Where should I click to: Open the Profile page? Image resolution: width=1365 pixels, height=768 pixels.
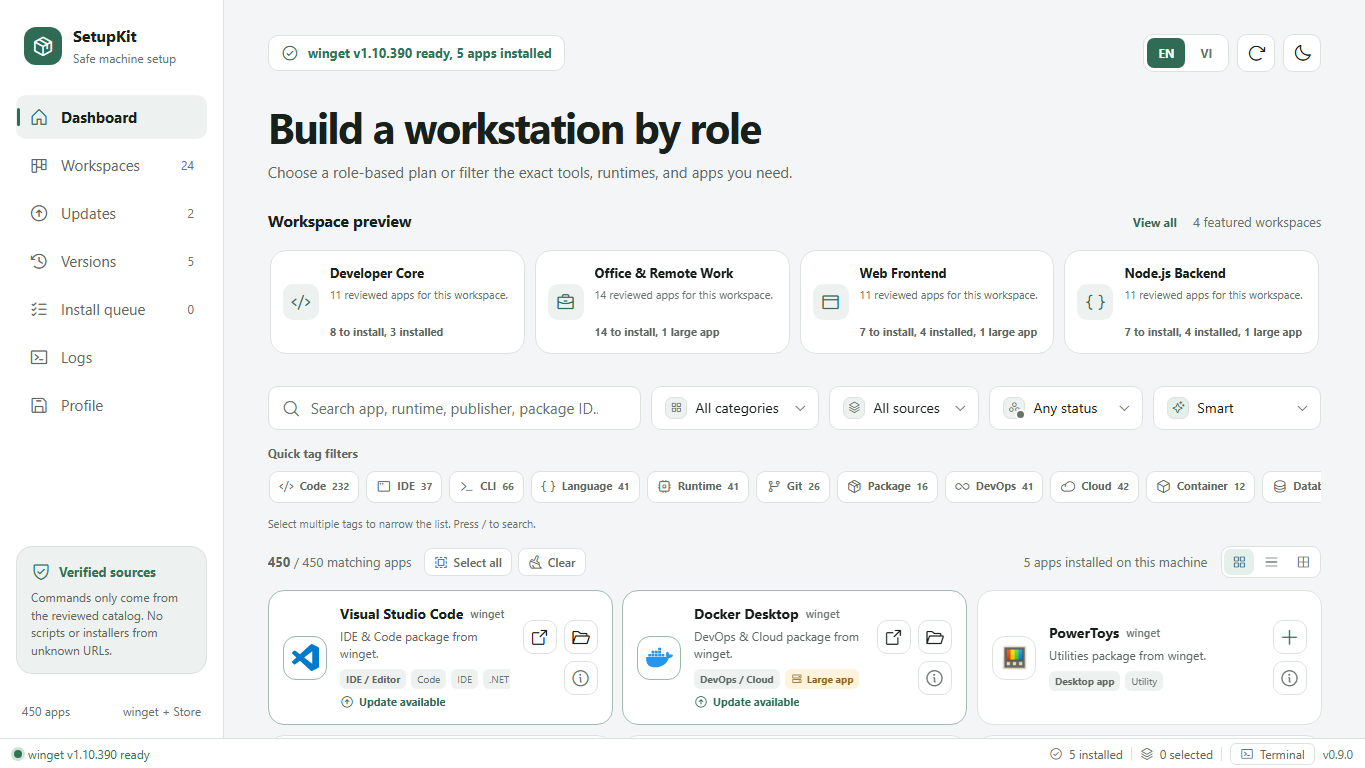[x=112, y=405]
